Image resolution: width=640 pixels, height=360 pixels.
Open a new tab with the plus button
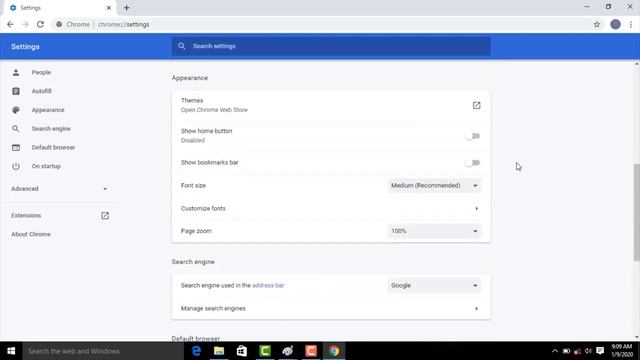(x=127, y=8)
